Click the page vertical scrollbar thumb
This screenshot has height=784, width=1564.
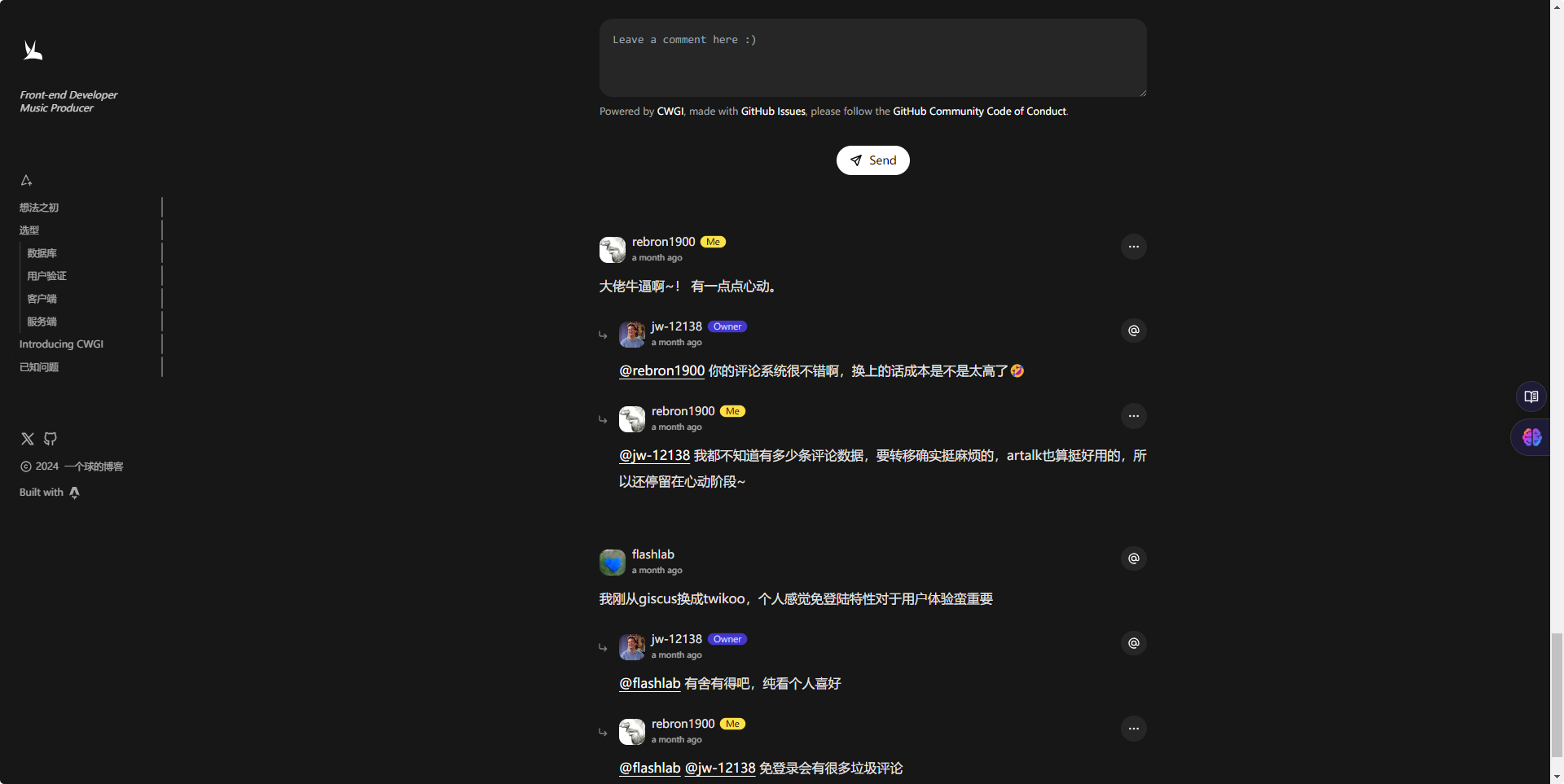click(x=1557, y=694)
